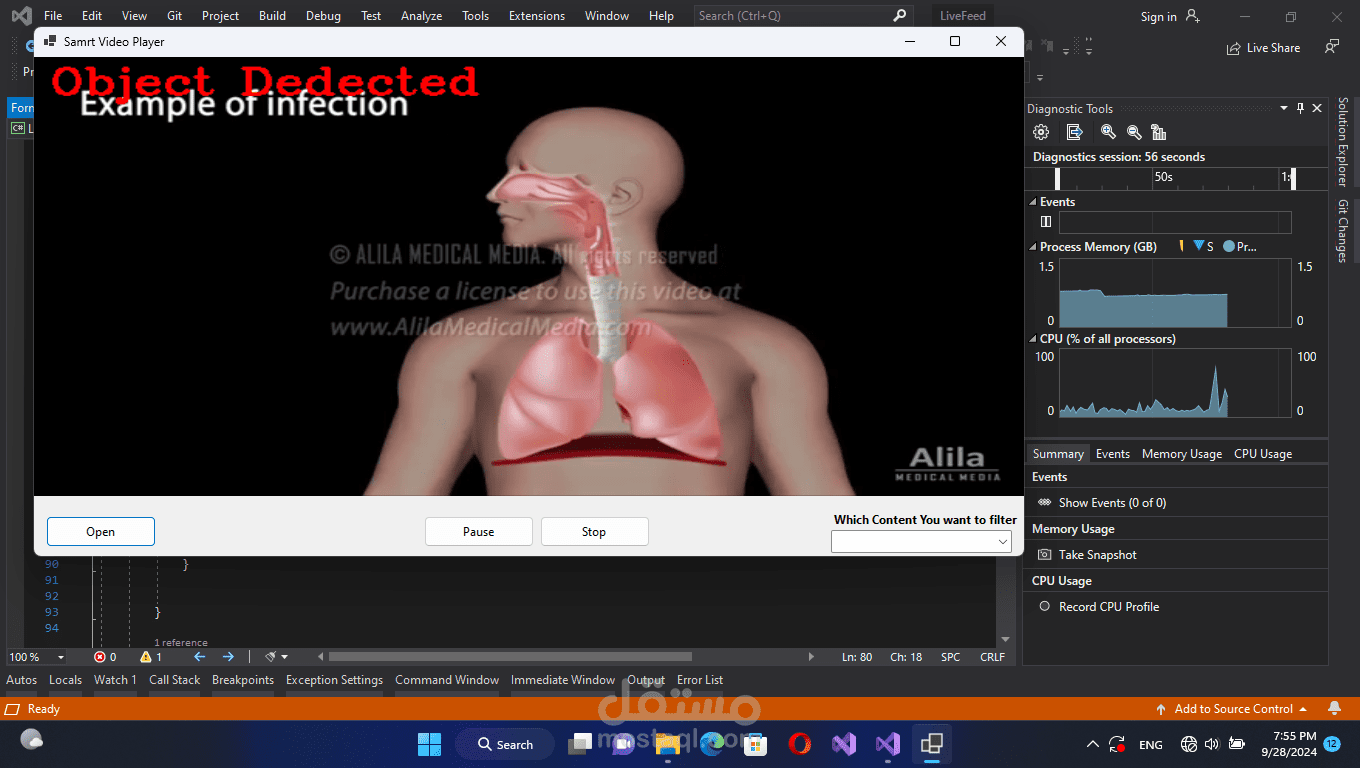Open the notifications bell in status bar
Image resolution: width=1360 pixels, height=768 pixels.
1334,708
